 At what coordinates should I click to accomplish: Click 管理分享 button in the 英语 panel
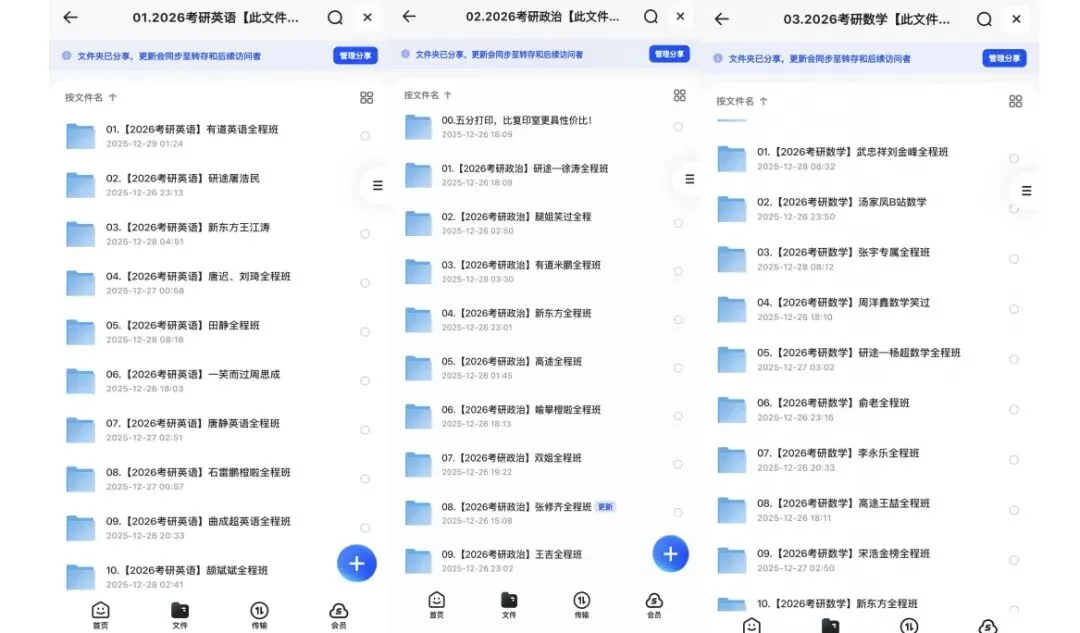coord(355,56)
